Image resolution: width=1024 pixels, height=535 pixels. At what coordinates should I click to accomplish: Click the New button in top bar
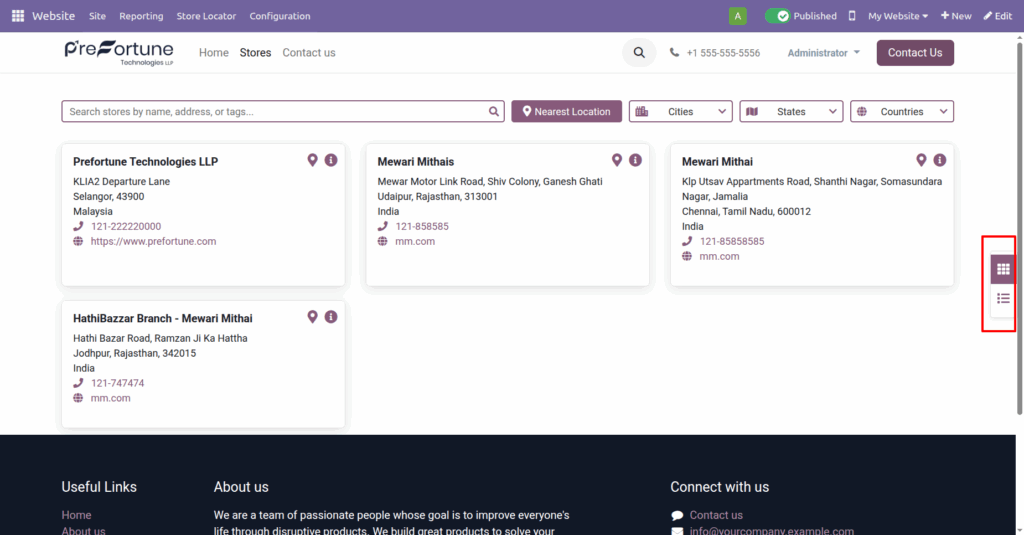956,16
